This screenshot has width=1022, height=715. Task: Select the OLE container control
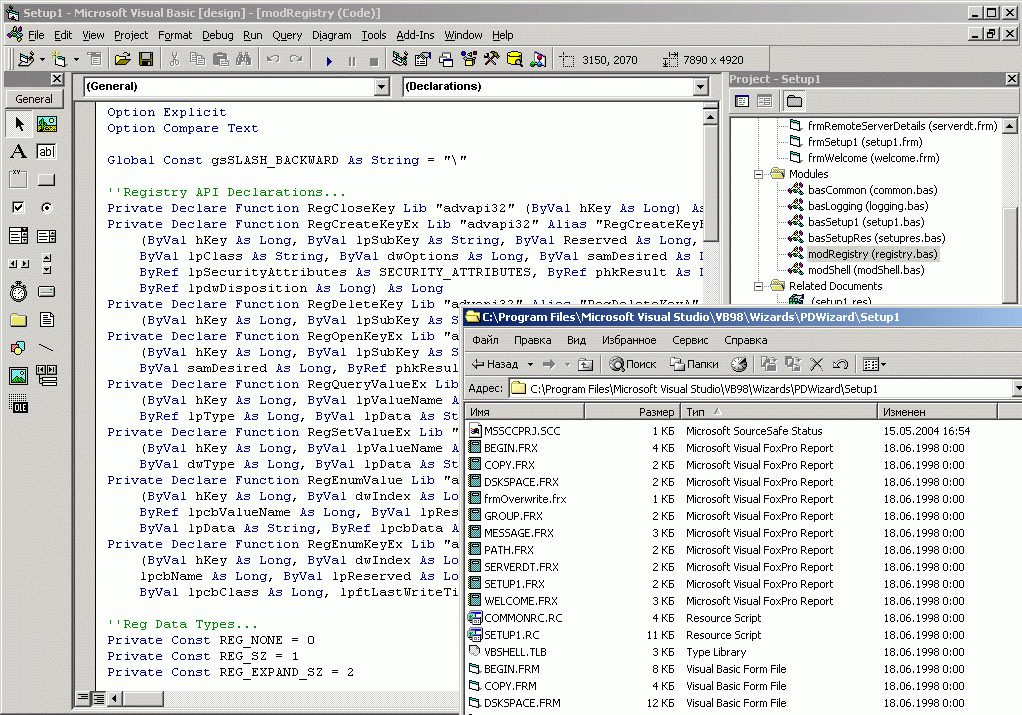pos(18,404)
